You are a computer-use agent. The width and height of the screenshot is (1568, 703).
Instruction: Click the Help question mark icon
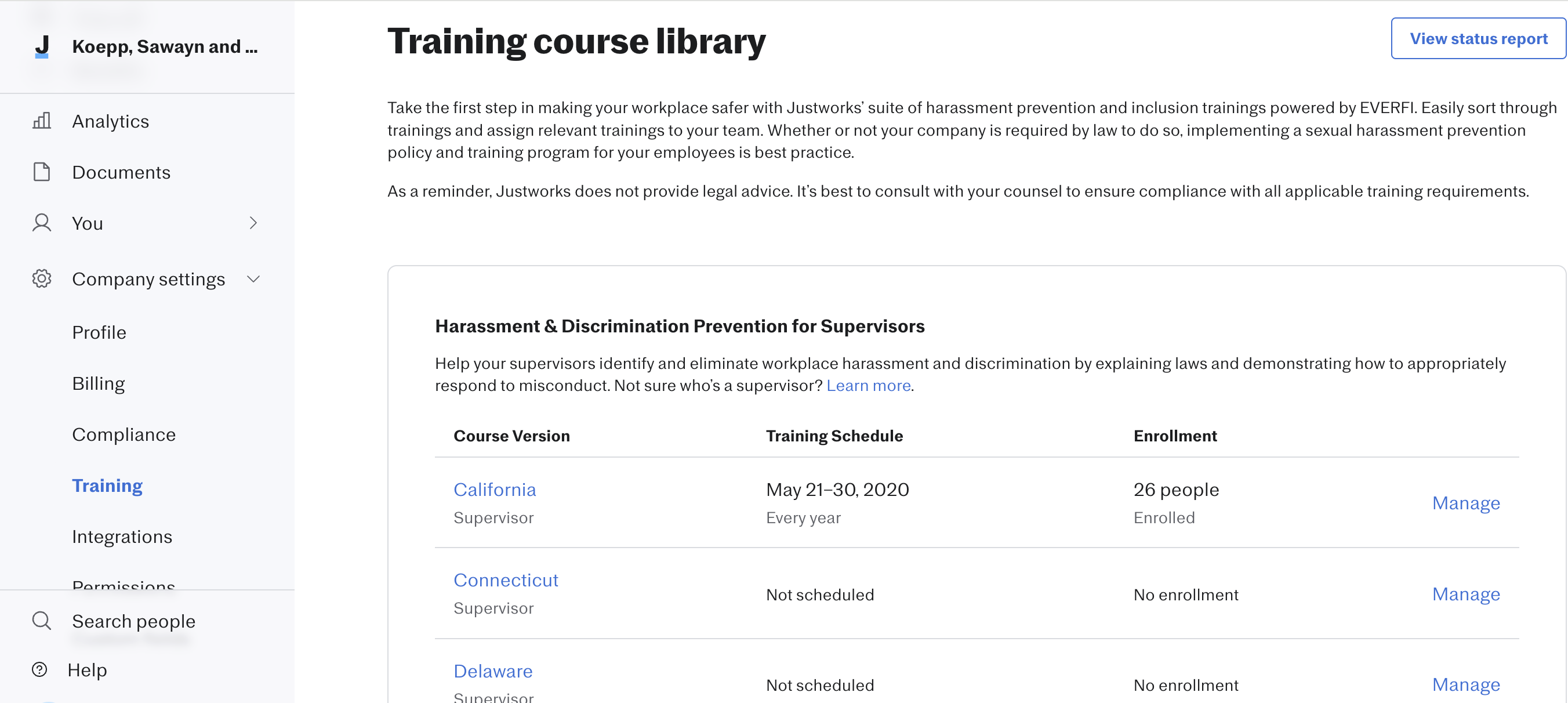click(39, 669)
